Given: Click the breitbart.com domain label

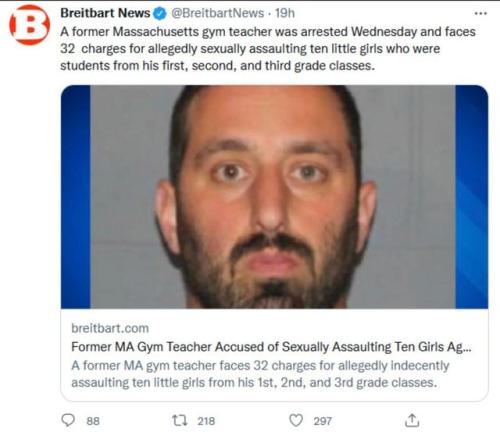Looking at the screenshot, I should coord(110,328).
